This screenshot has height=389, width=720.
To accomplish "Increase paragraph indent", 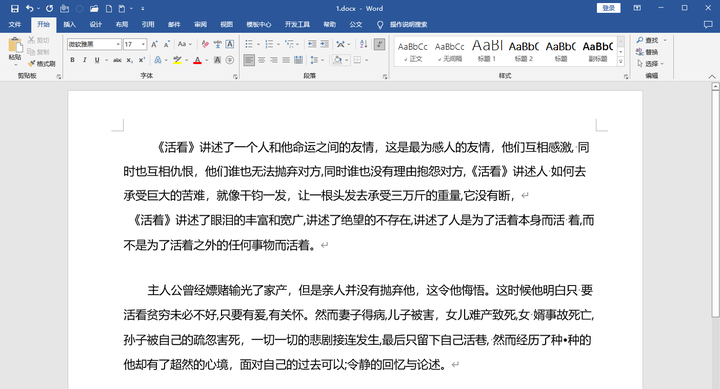I will tap(325, 44).
